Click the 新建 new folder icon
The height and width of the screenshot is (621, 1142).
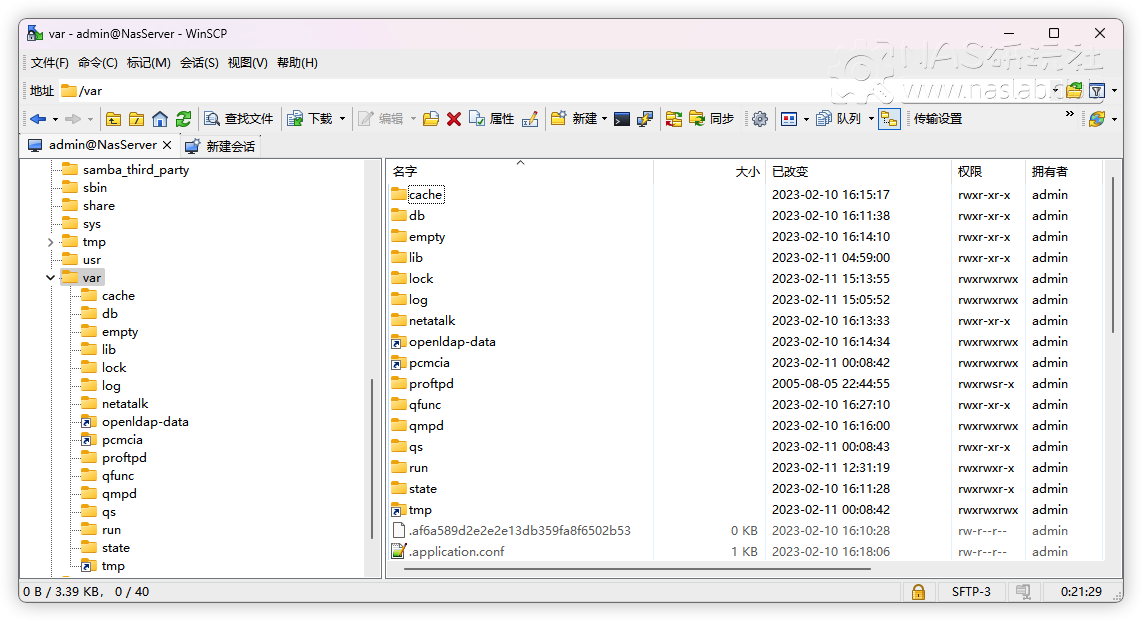574,119
